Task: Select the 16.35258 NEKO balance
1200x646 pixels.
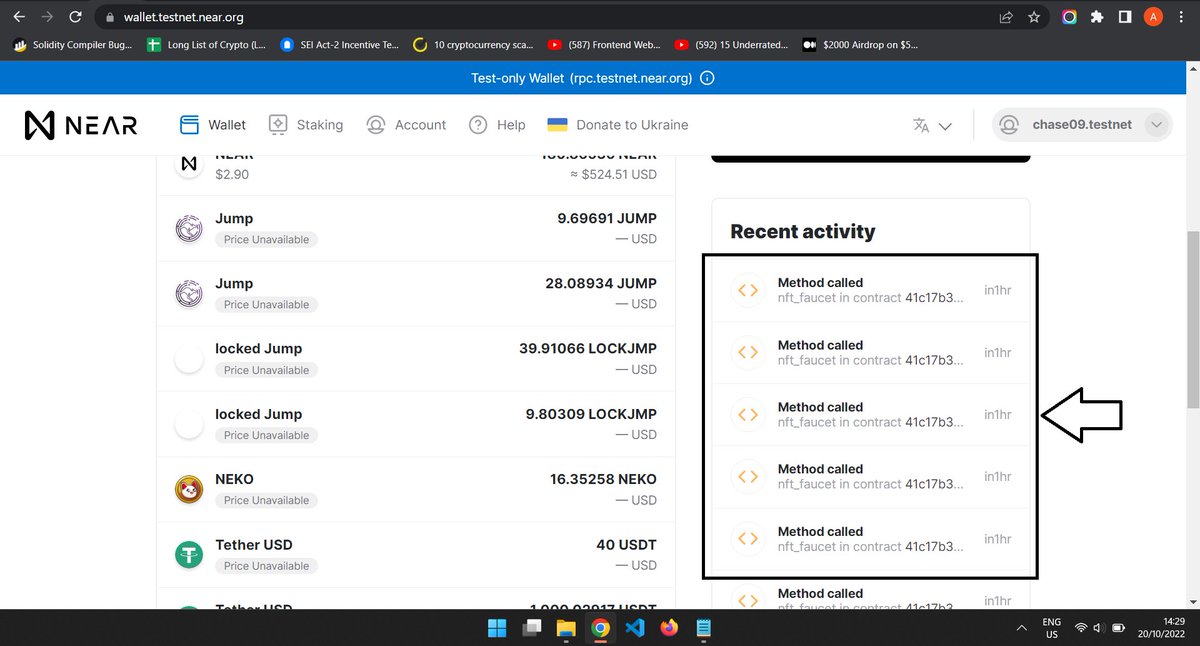Action: (x=603, y=479)
